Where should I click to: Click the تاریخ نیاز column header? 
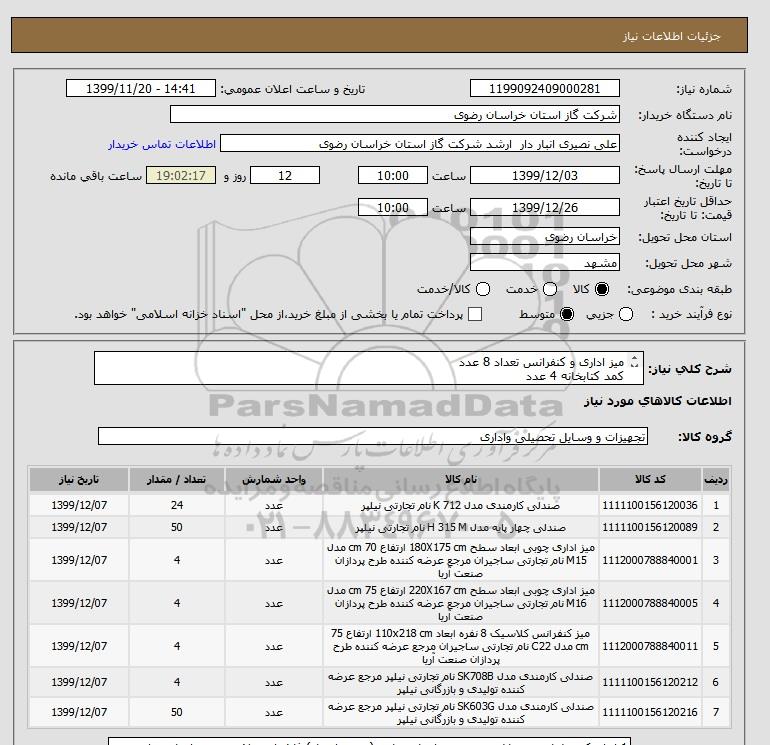pos(79,479)
